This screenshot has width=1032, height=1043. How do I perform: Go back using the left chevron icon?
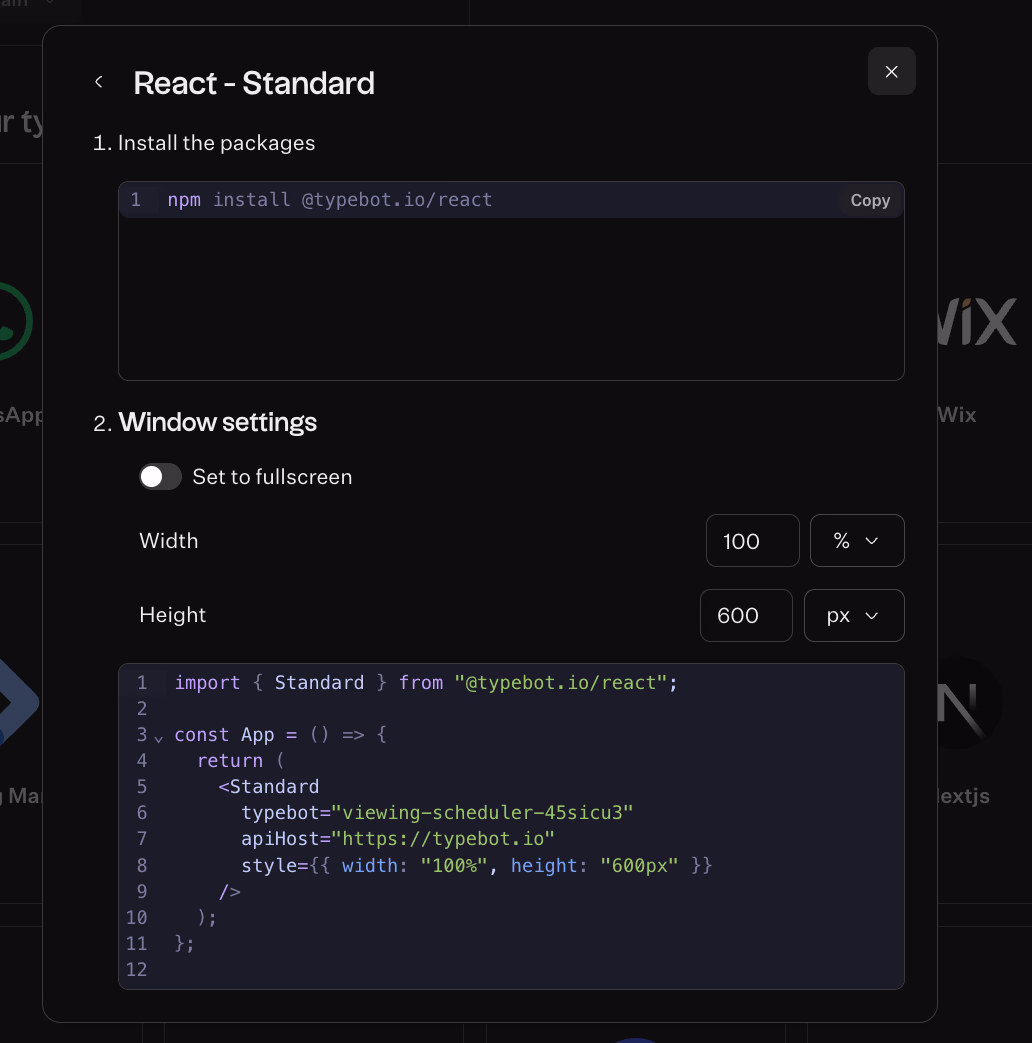point(99,82)
